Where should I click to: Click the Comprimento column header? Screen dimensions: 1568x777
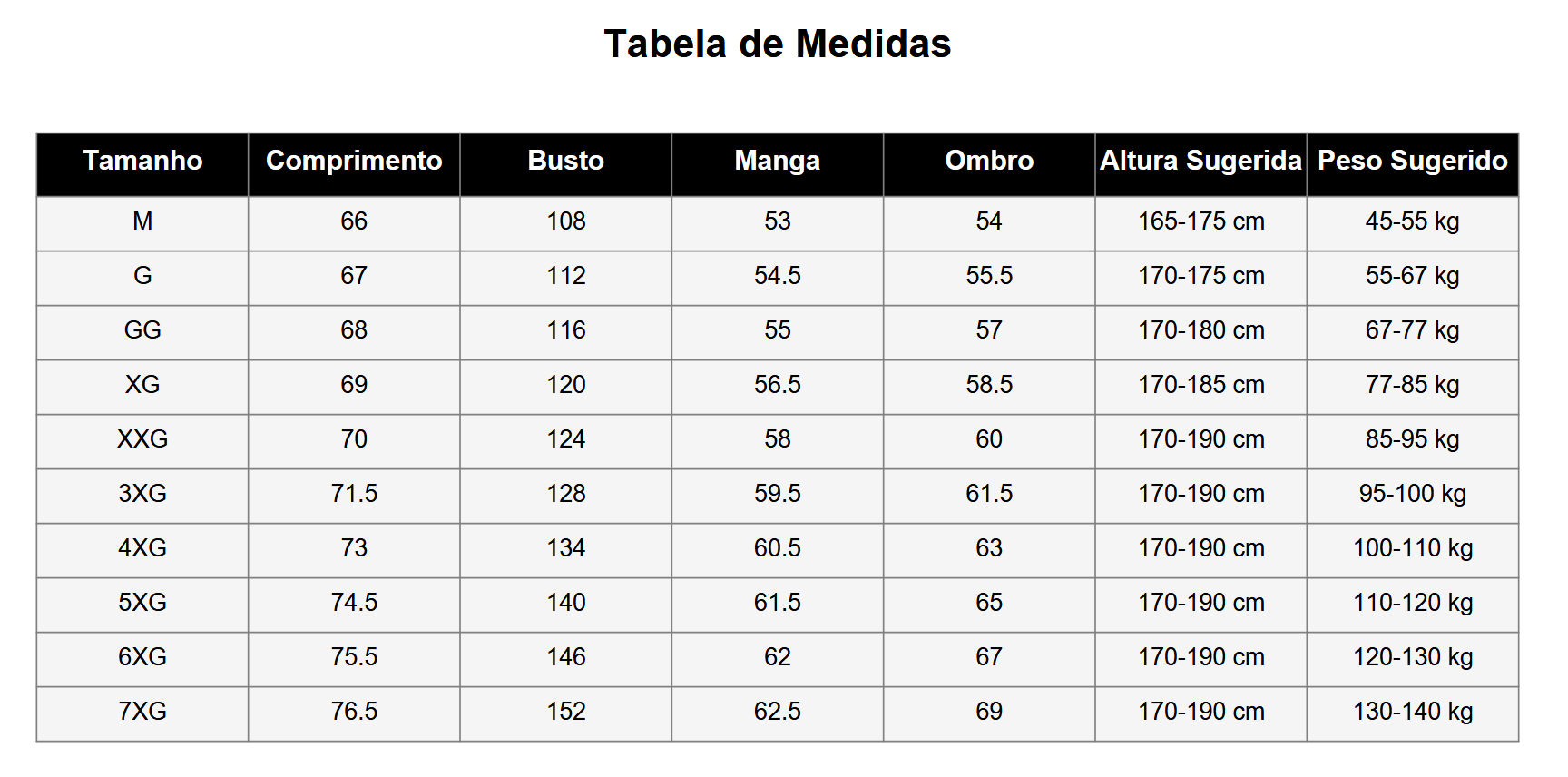coord(354,161)
